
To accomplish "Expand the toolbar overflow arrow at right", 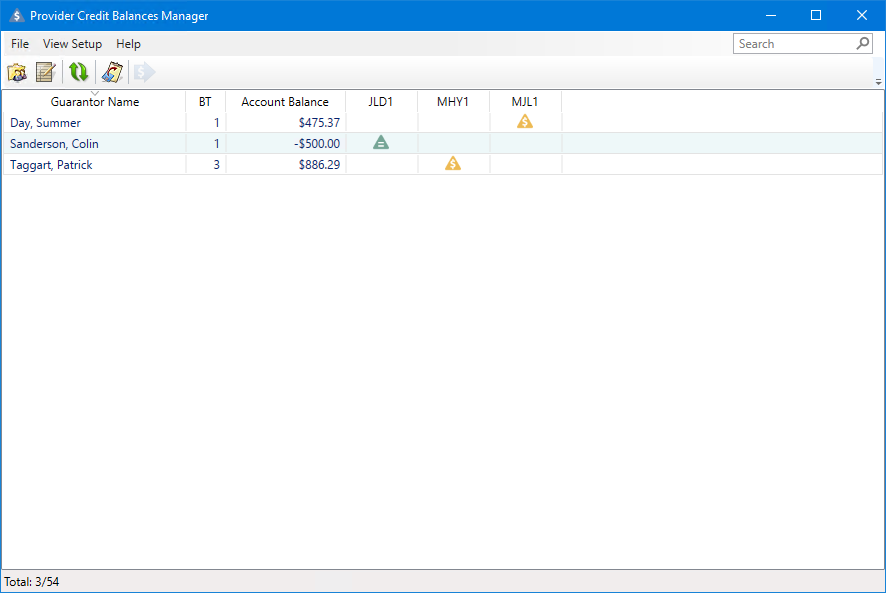I will coord(878,82).
